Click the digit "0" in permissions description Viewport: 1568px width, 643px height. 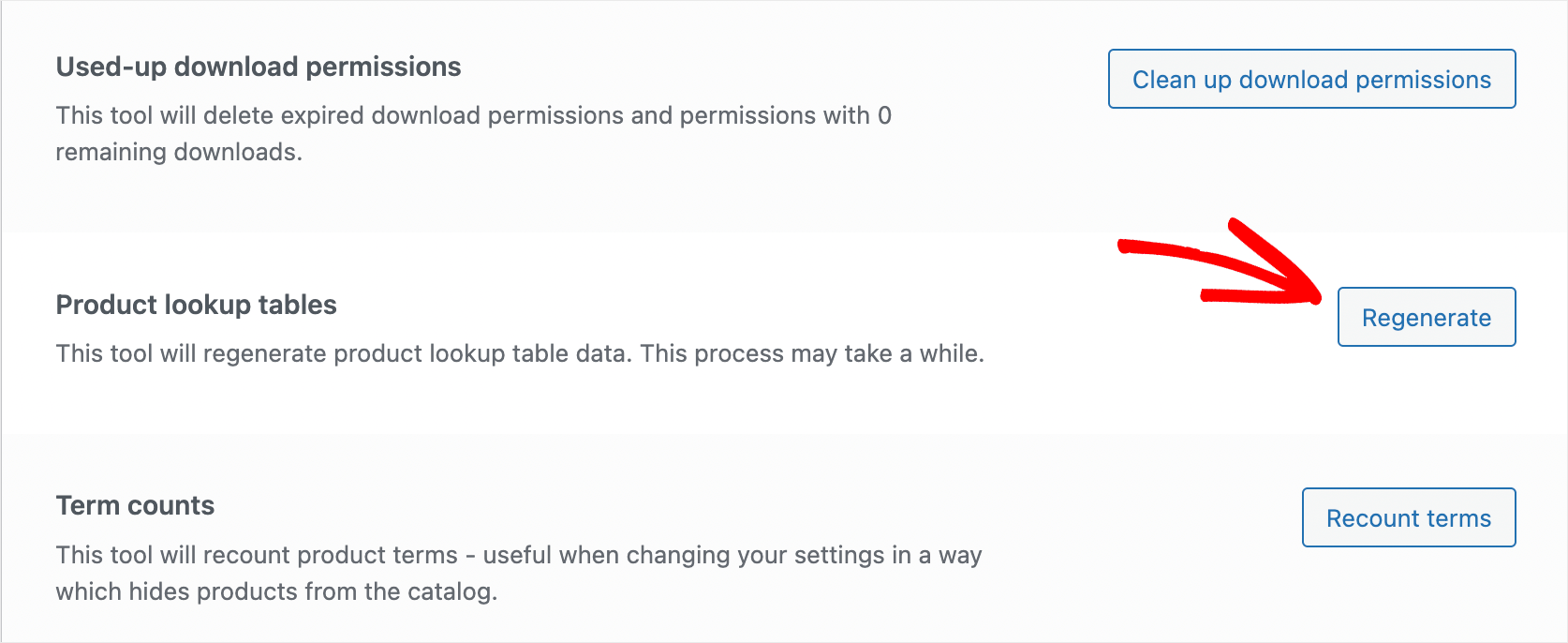[884, 116]
